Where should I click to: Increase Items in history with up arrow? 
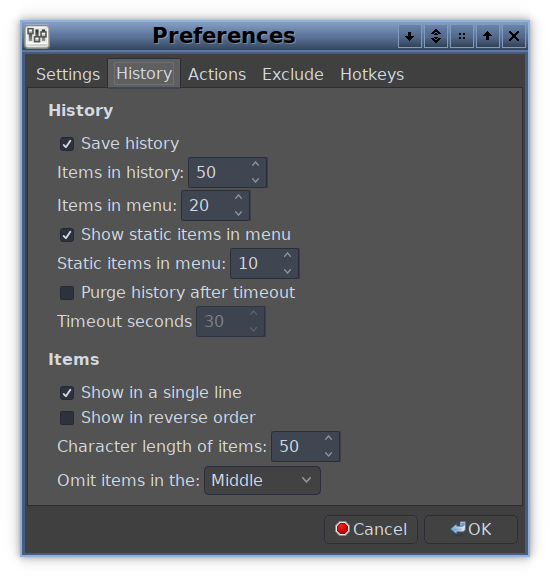[x=255, y=164]
